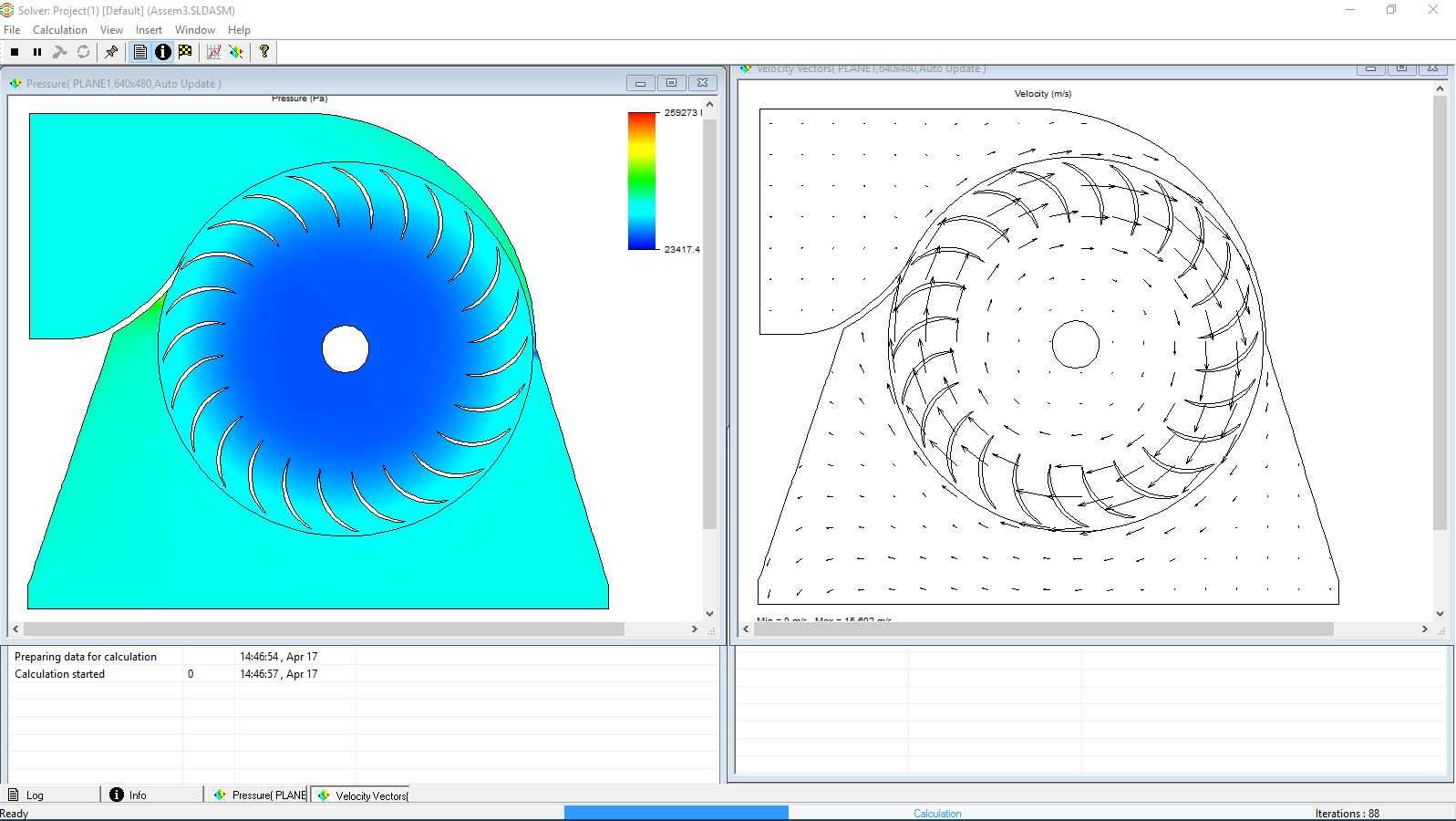The width and height of the screenshot is (1456, 821).
Task: Click the greyed-out wrench icon in the toolbar
Action: pyautogui.click(x=60, y=52)
